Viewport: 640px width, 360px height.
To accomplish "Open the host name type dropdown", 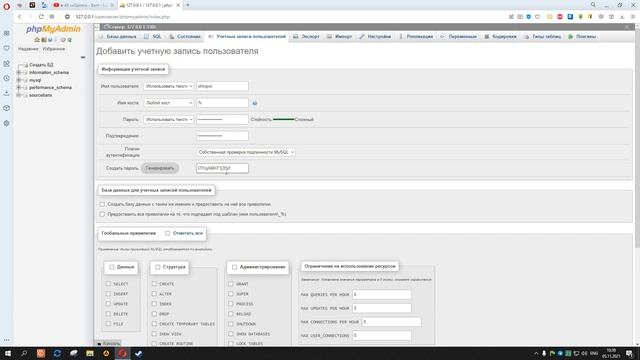I will click(169, 103).
